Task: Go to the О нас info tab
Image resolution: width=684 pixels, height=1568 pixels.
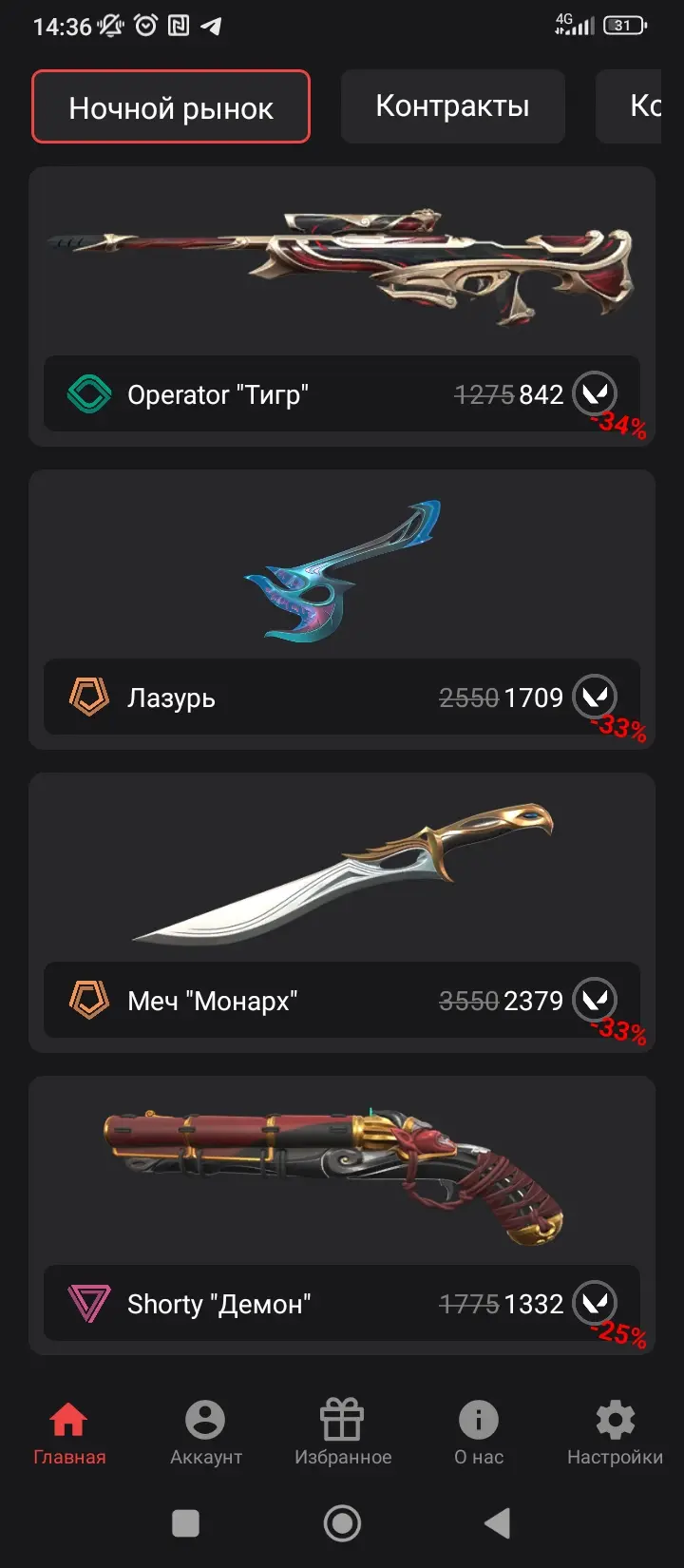Action: point(479,1433)
